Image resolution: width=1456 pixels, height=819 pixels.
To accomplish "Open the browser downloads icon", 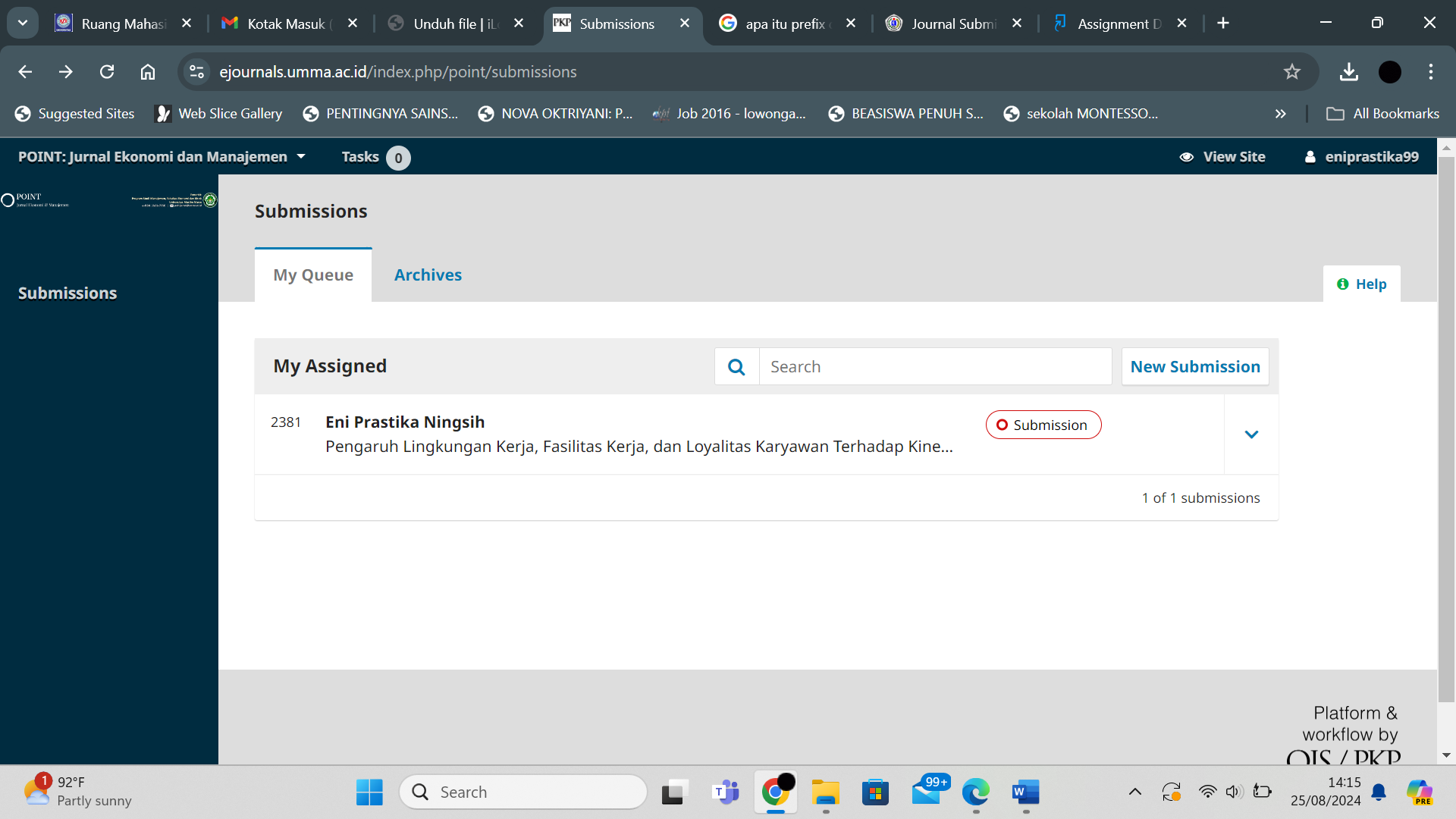I will coord(1349,71).
